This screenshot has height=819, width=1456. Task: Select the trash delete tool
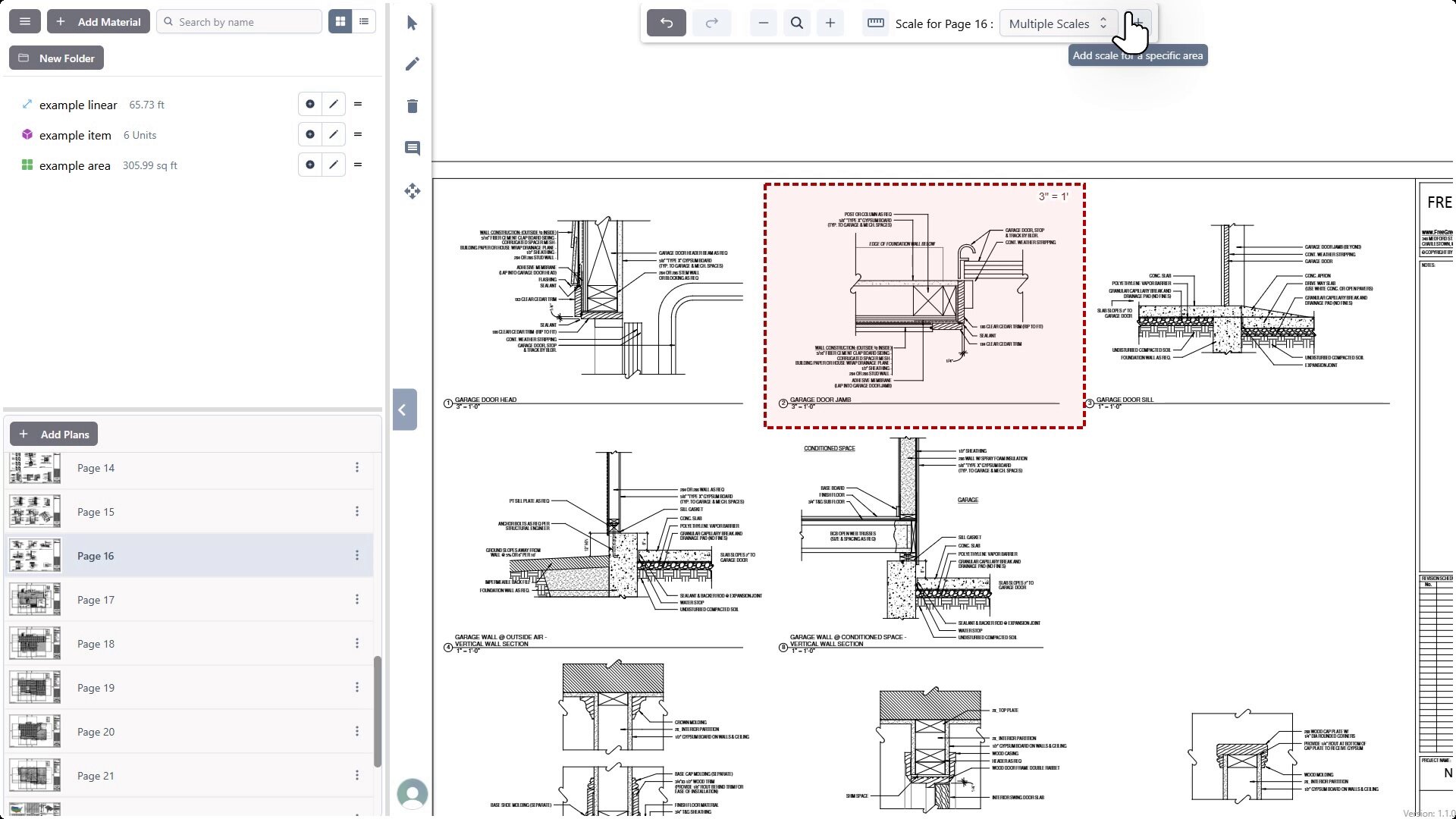click(x=412, y=106)
